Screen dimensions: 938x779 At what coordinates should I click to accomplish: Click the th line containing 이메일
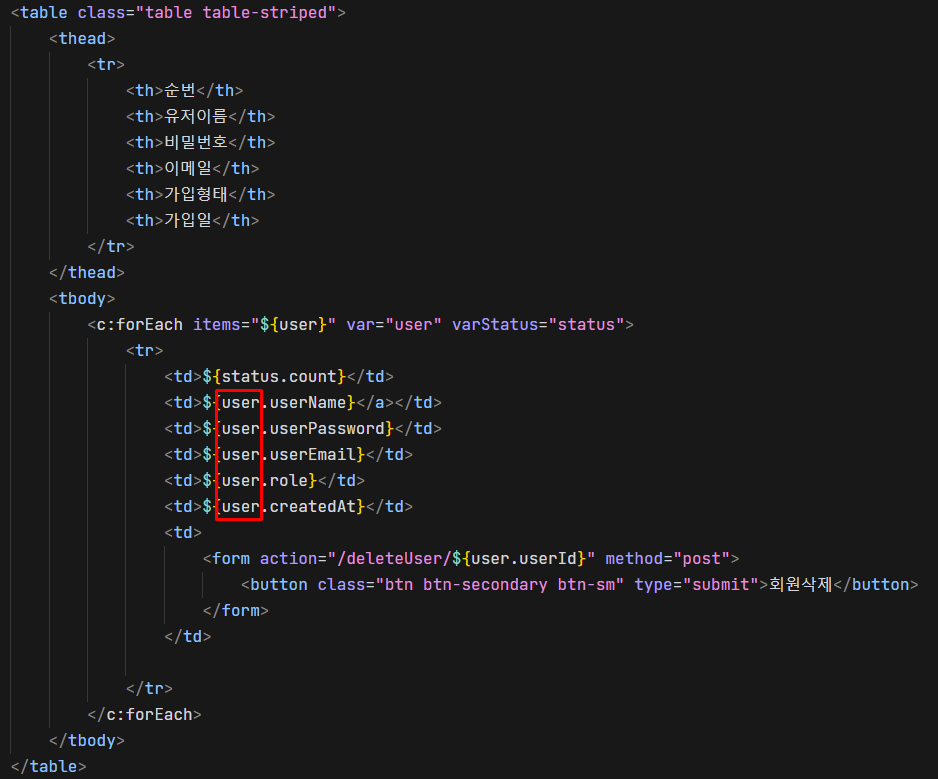coord(193,168)
